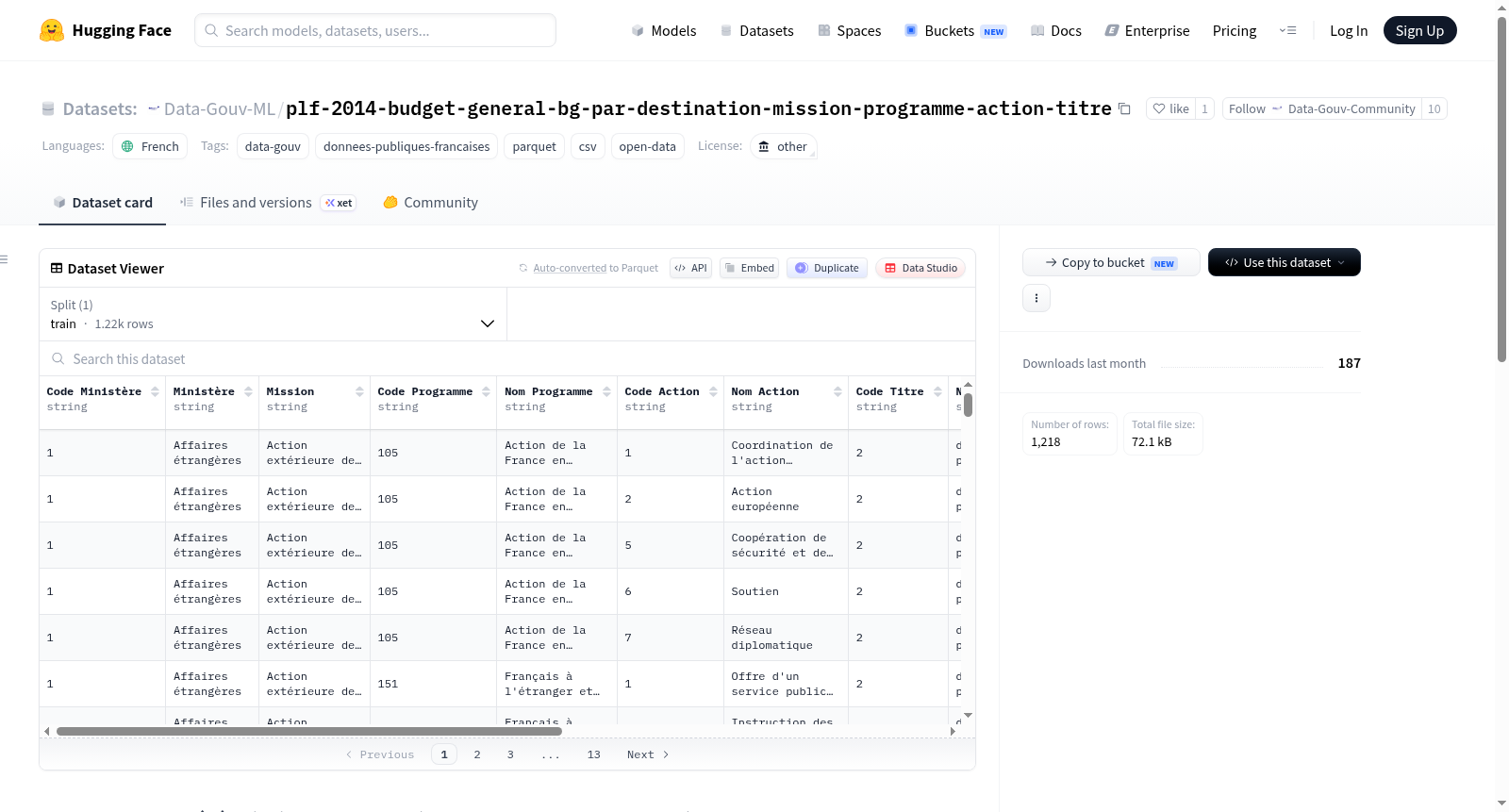Click the like count 1
The width and height of the screenshot is (1509, 812).
1204,108
